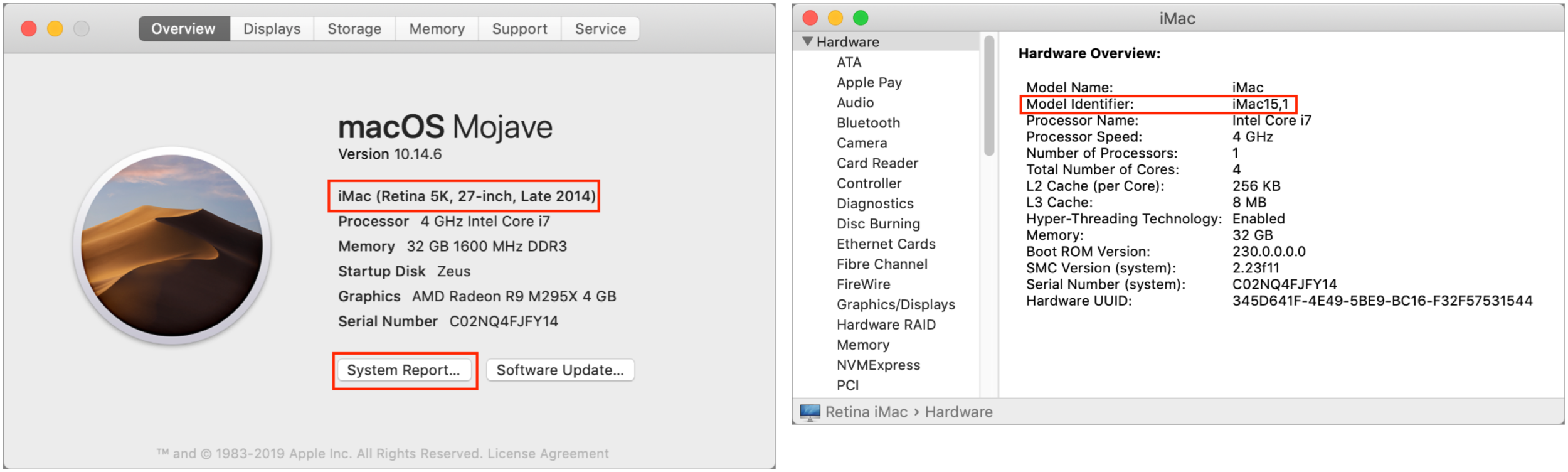Click the iMac computer icon in path bar

810,412
